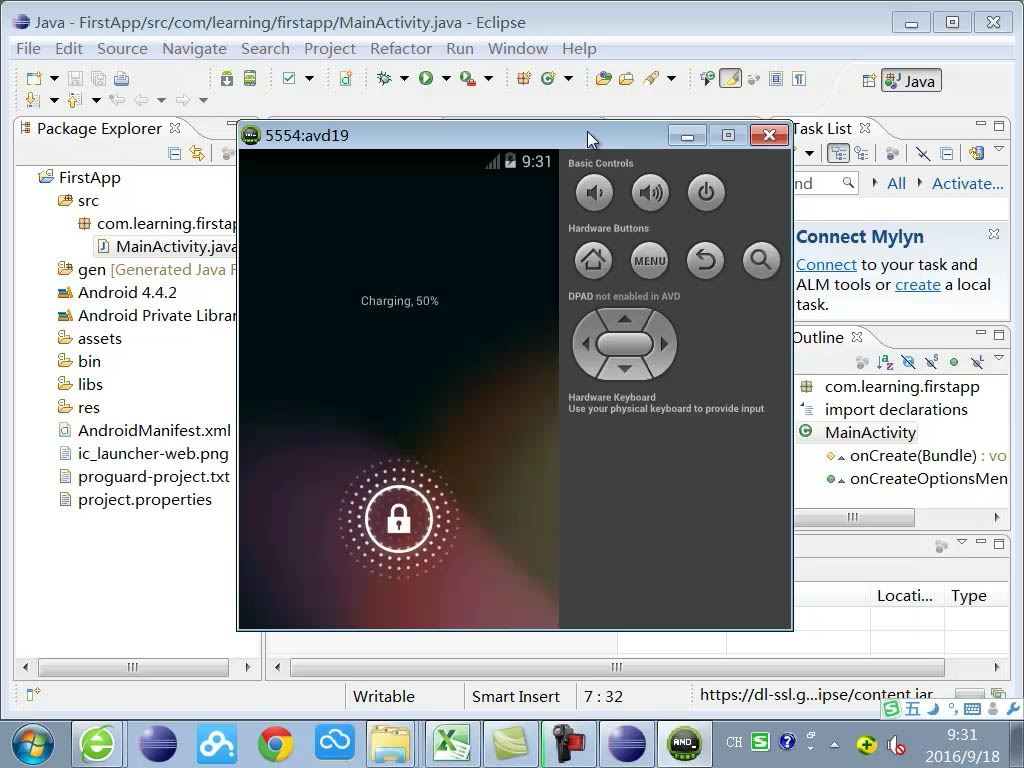
Task: Tap the emulator Back hardware button
Action: (705, 260)
